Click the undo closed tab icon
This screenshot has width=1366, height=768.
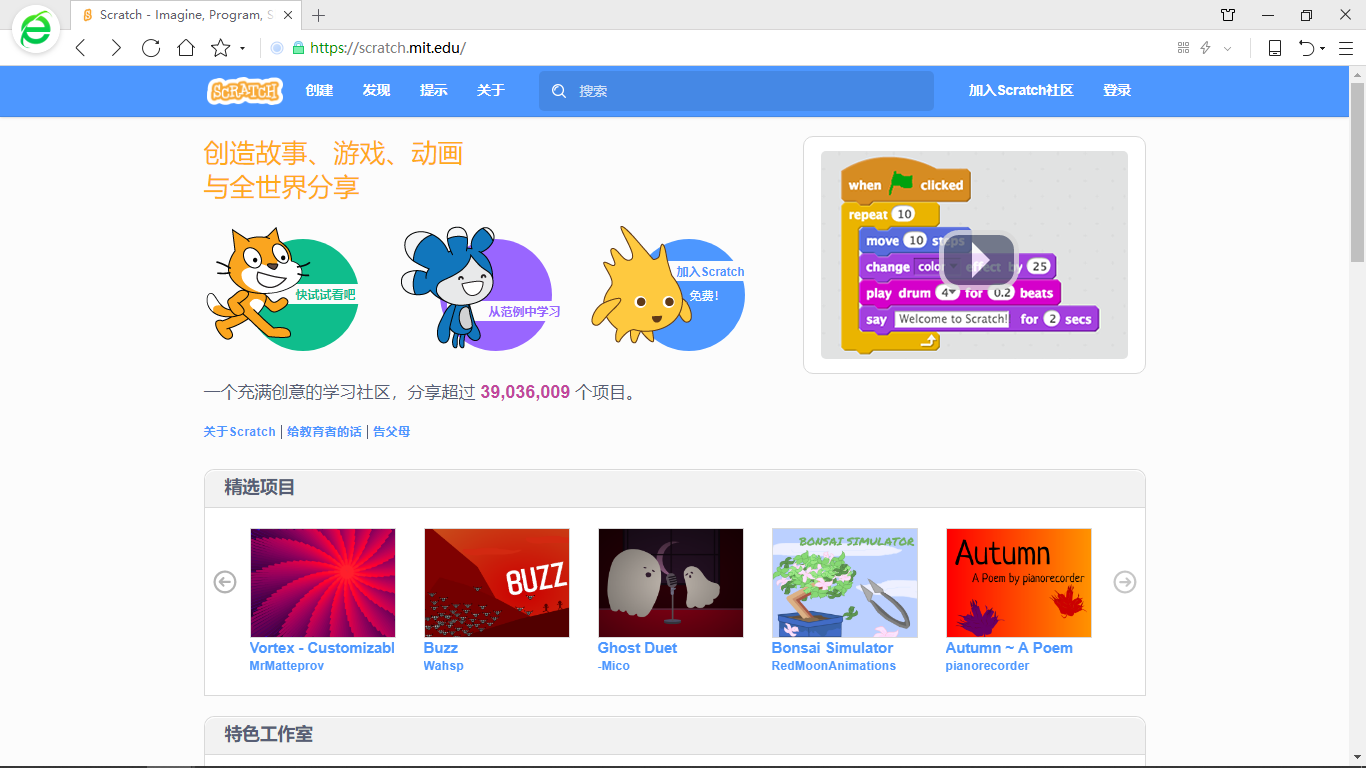1306,48
